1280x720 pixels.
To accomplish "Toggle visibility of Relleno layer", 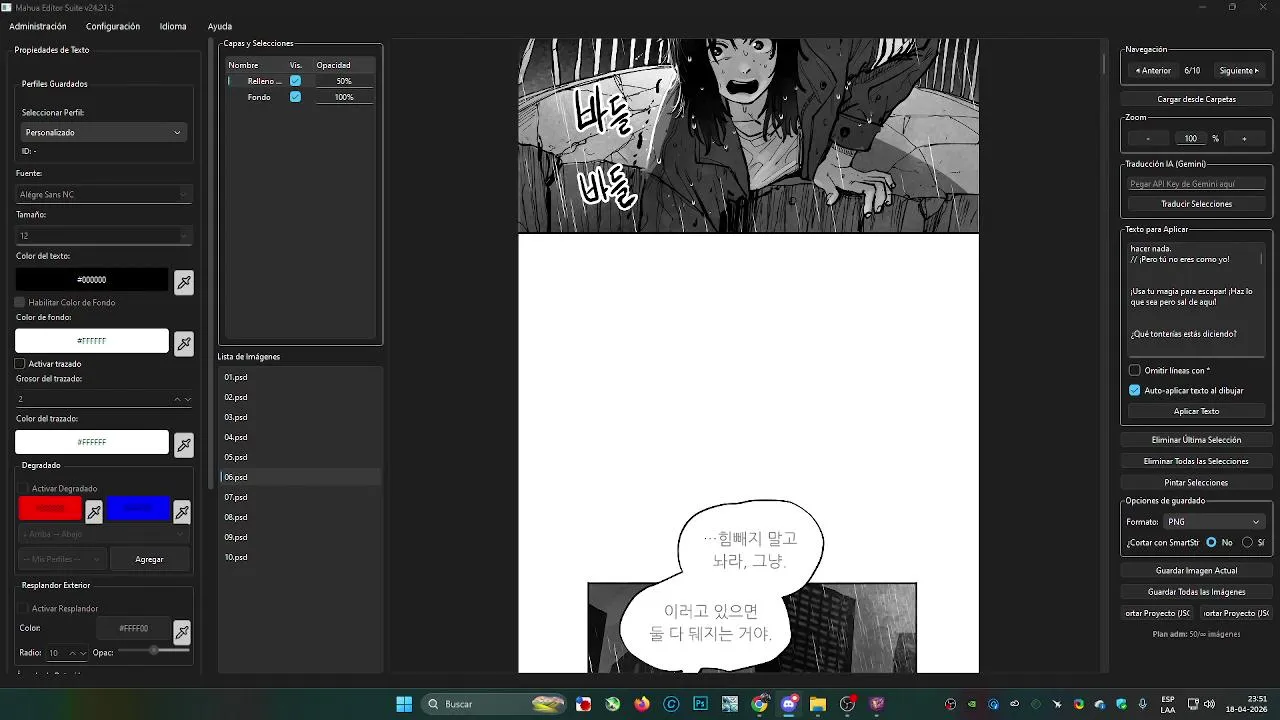I will pos(295,81).
